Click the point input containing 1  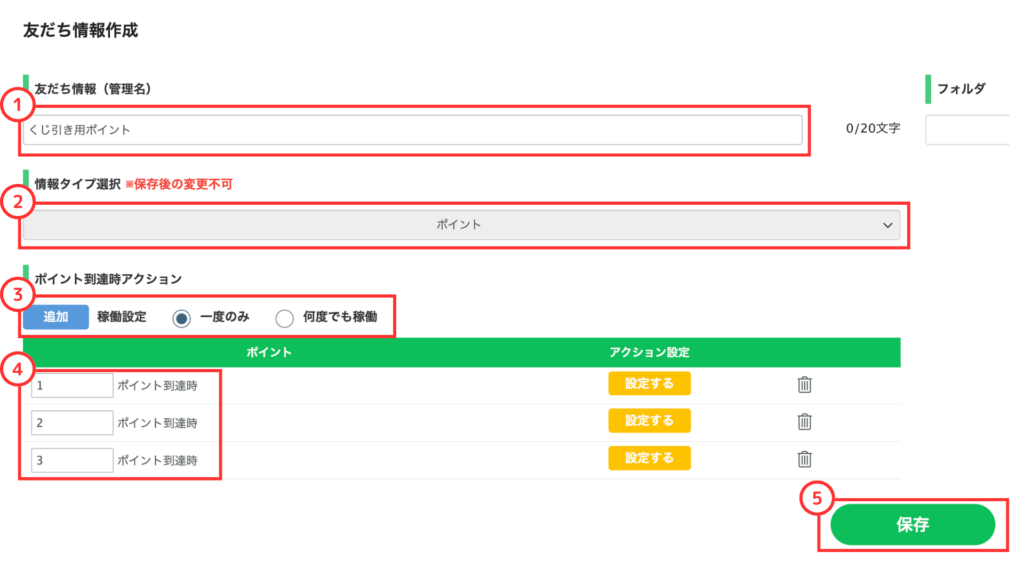click(72, 386)
